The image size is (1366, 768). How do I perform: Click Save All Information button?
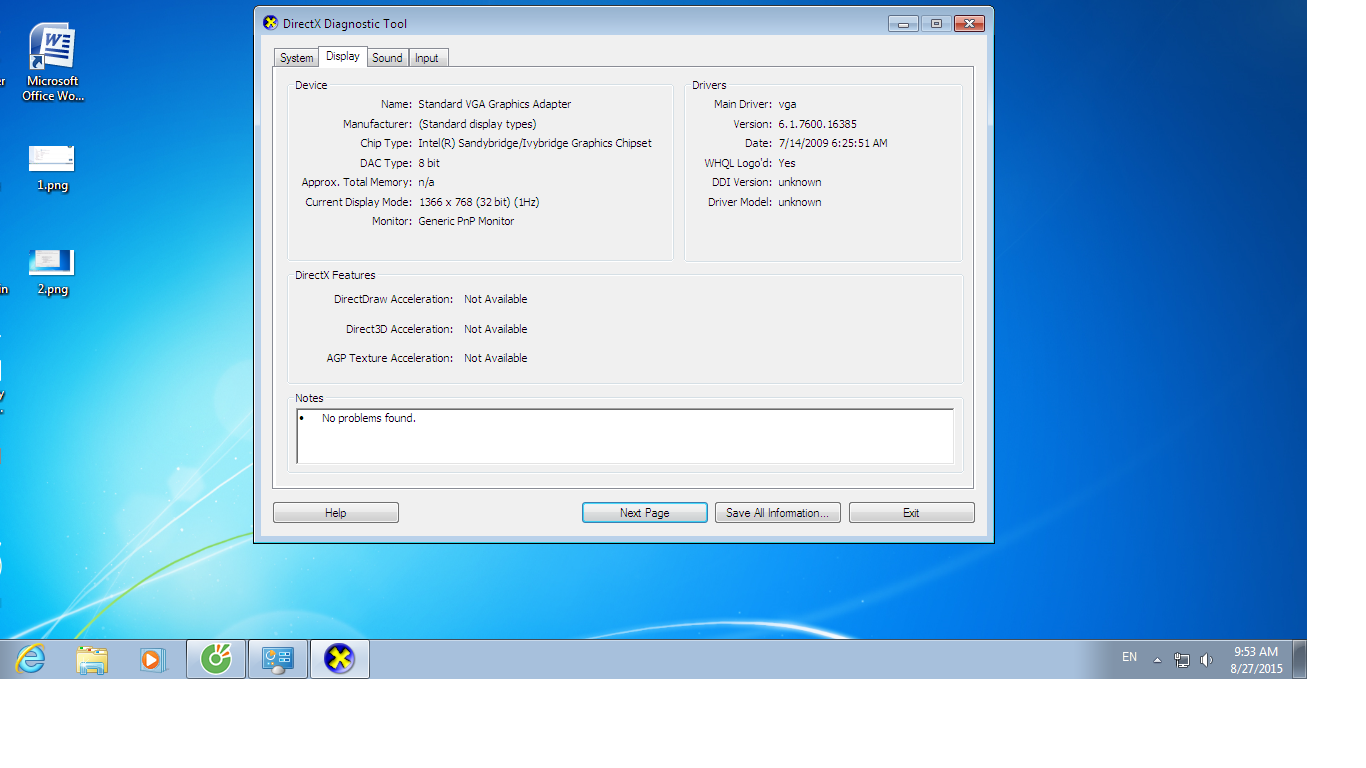point(777,513)
